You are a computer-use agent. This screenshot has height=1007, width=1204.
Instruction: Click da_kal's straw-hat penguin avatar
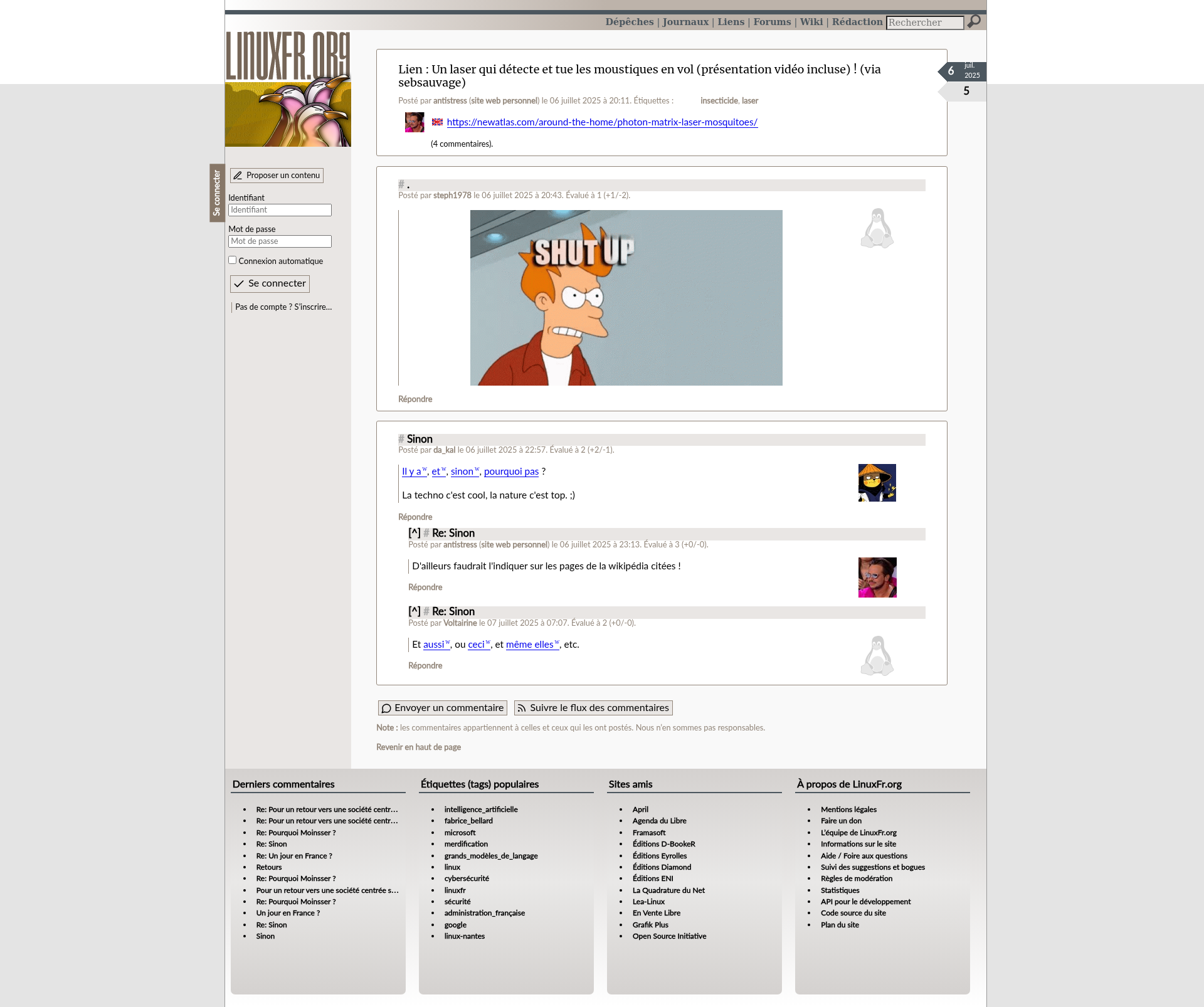[877, 483]
